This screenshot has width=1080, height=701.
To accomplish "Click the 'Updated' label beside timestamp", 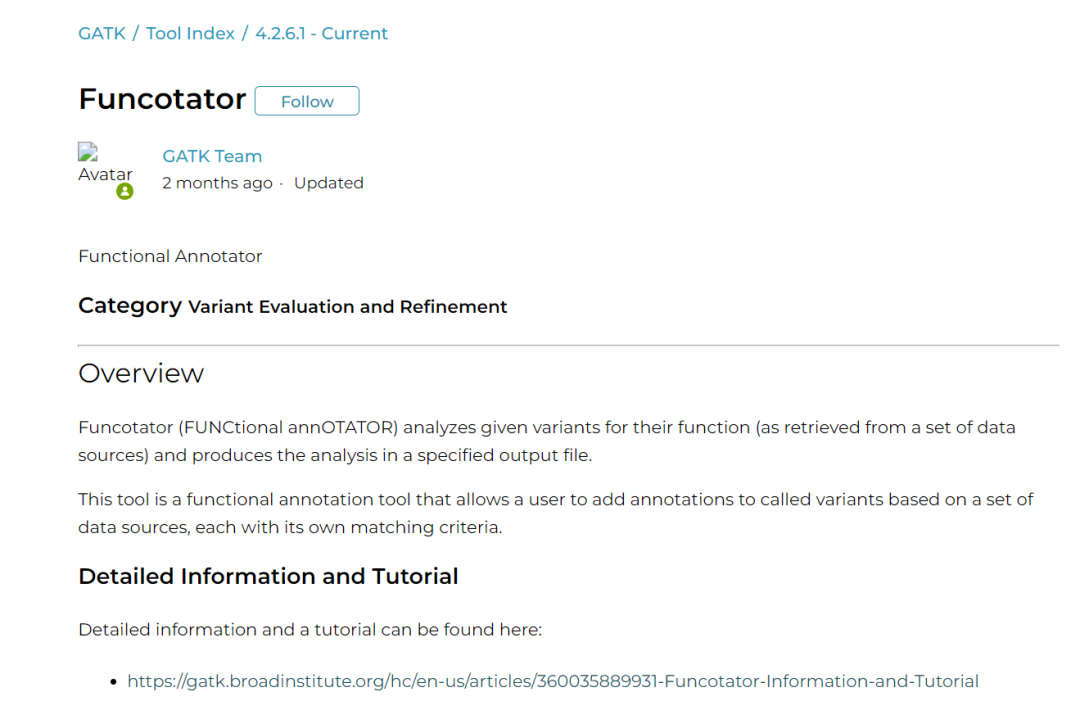I will (x=328, y=183).
